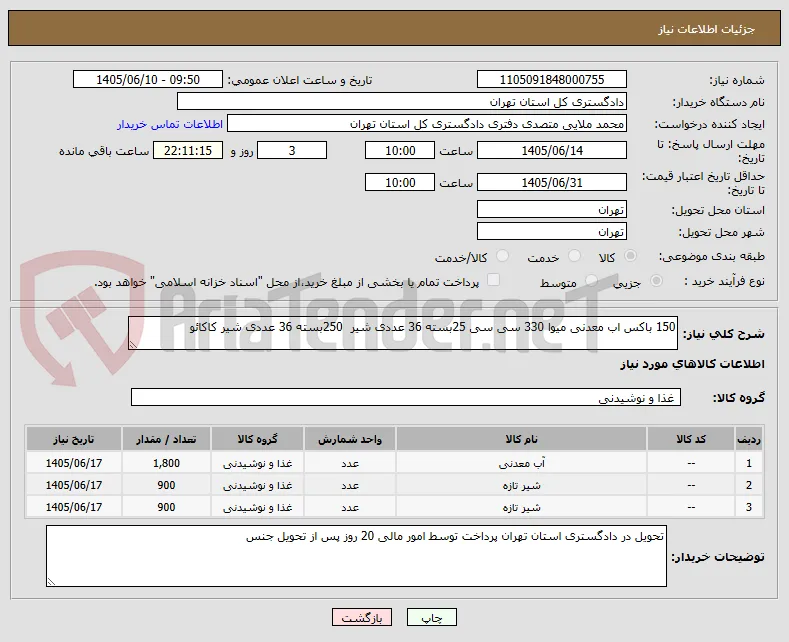
Task: Select the خدمت radio button
Action: pos(574,256)
